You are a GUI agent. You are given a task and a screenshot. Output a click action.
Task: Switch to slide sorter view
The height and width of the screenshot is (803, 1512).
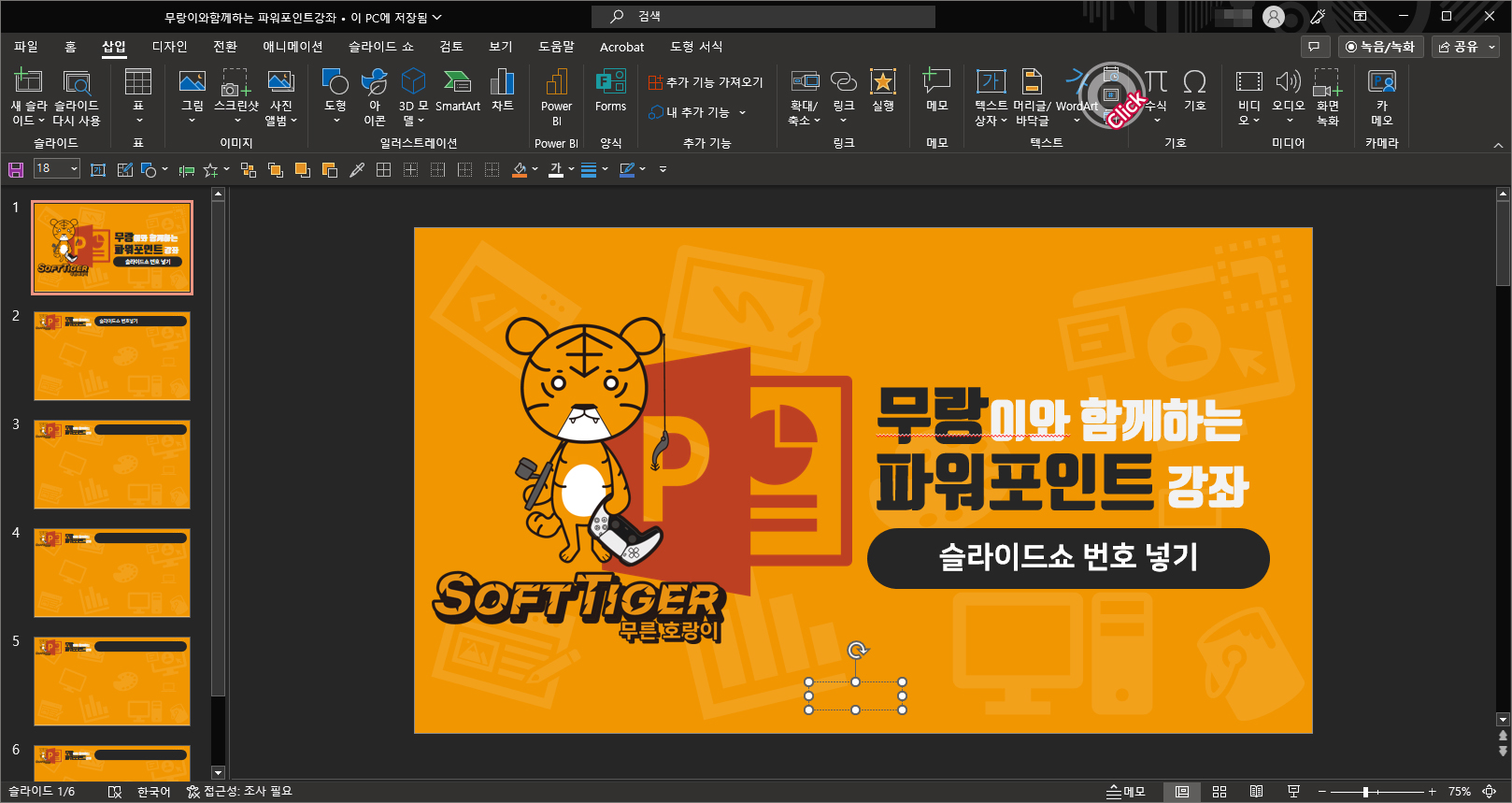(1220, 792)
